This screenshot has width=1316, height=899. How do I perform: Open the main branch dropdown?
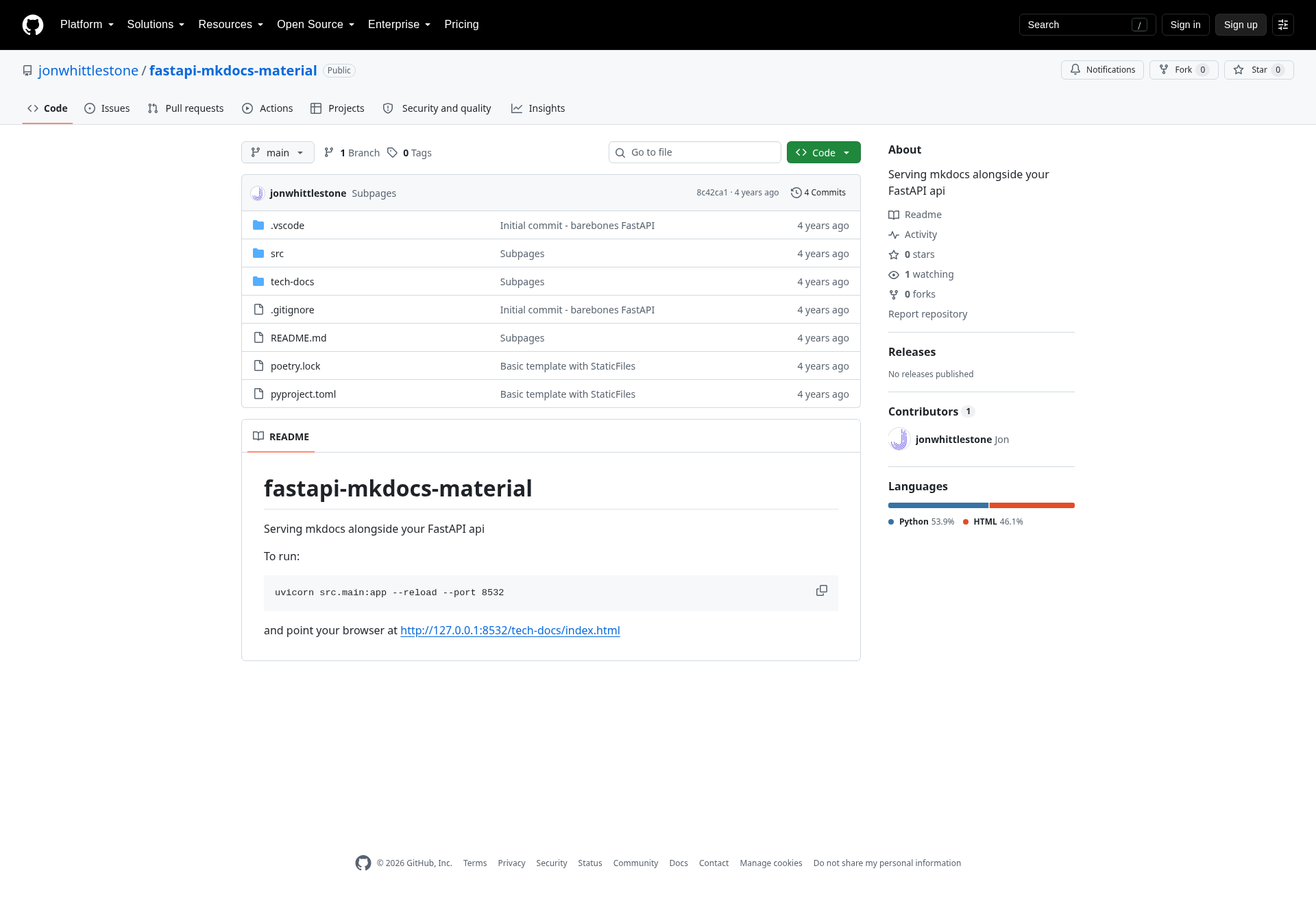[x=278, y=152]
